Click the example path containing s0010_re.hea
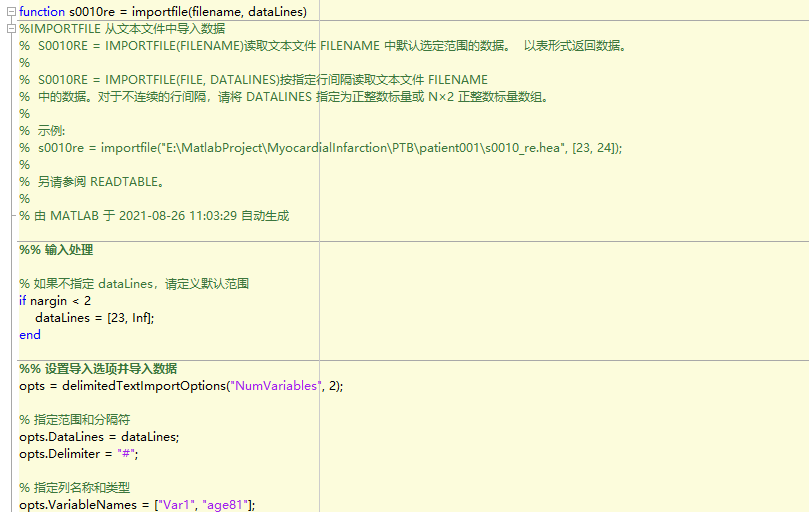This screenshot has width=809, height=512. coord(320,148)
